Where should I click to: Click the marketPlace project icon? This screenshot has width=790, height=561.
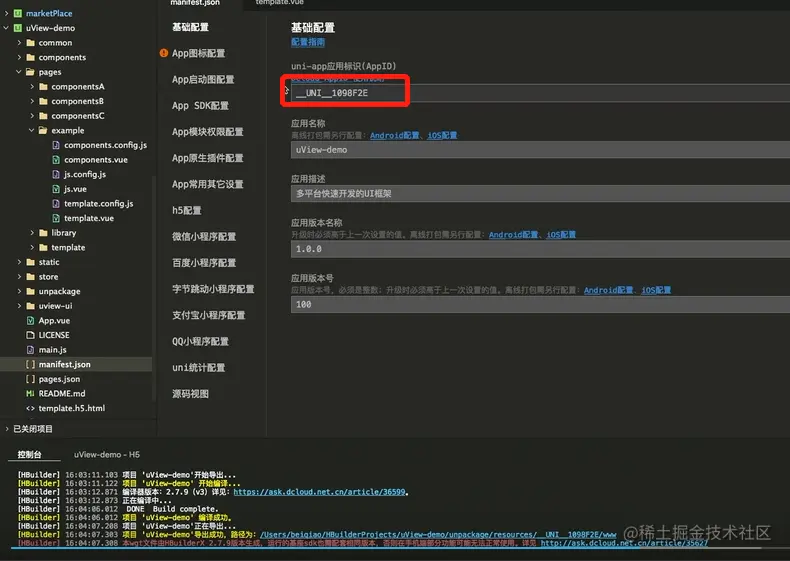18,13
